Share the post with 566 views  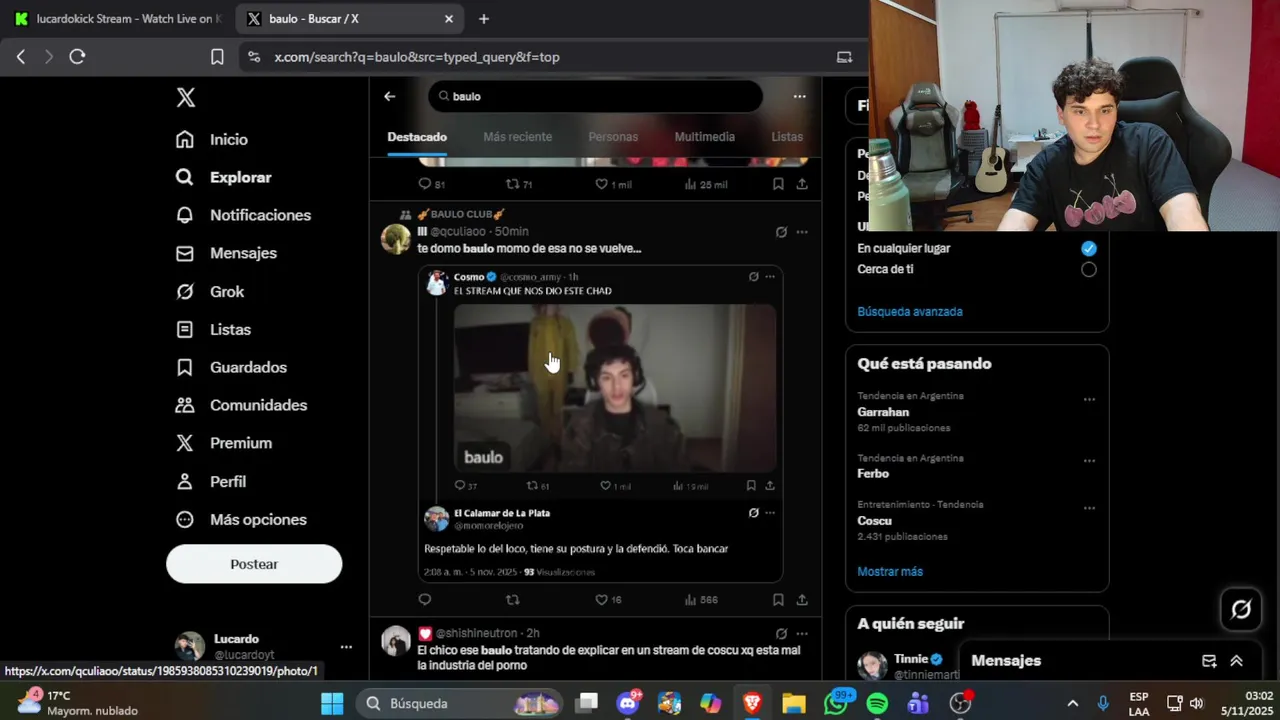(x=802, y=600)
